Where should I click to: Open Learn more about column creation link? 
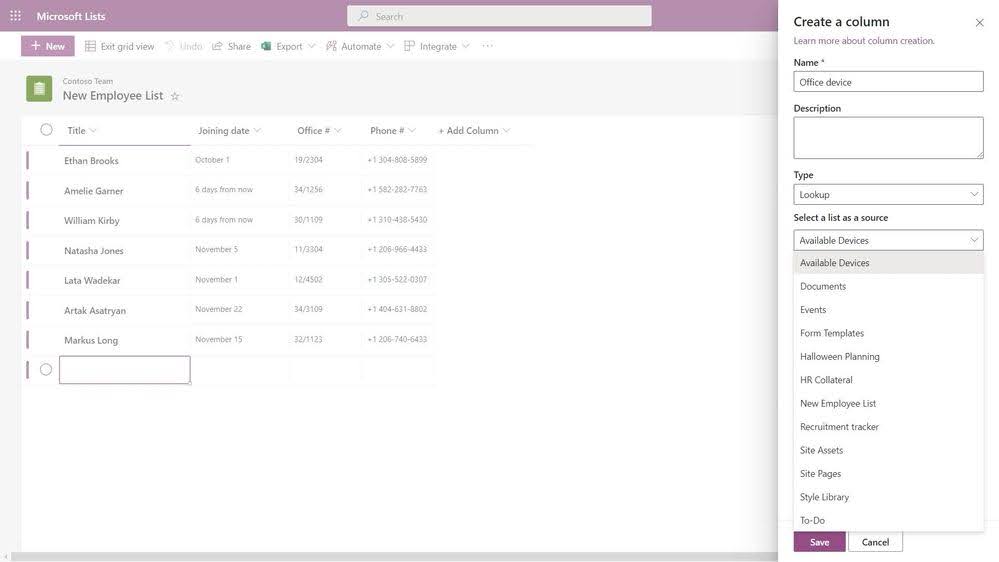click(x=864, y=41)
